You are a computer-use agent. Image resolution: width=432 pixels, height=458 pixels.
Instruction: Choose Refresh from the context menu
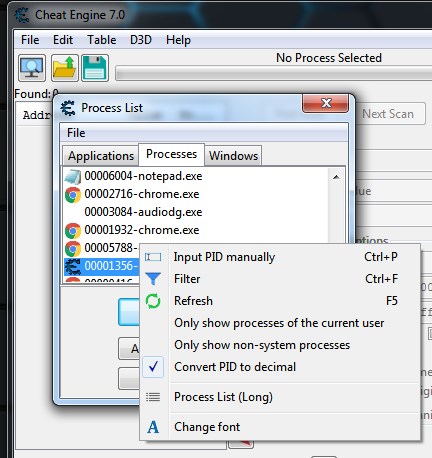(x=280, y=301)
